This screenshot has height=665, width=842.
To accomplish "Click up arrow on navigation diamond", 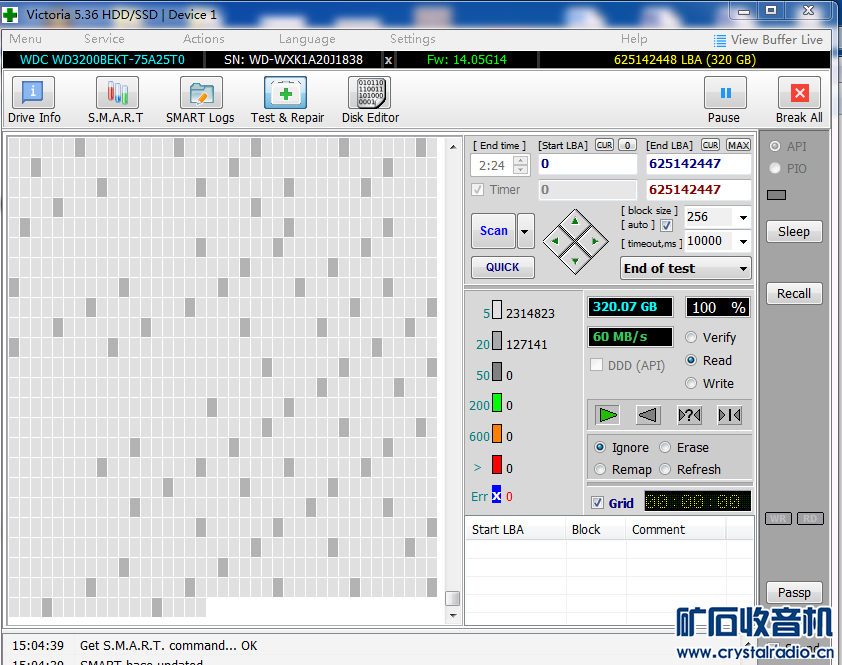I will tap(575, 221).
